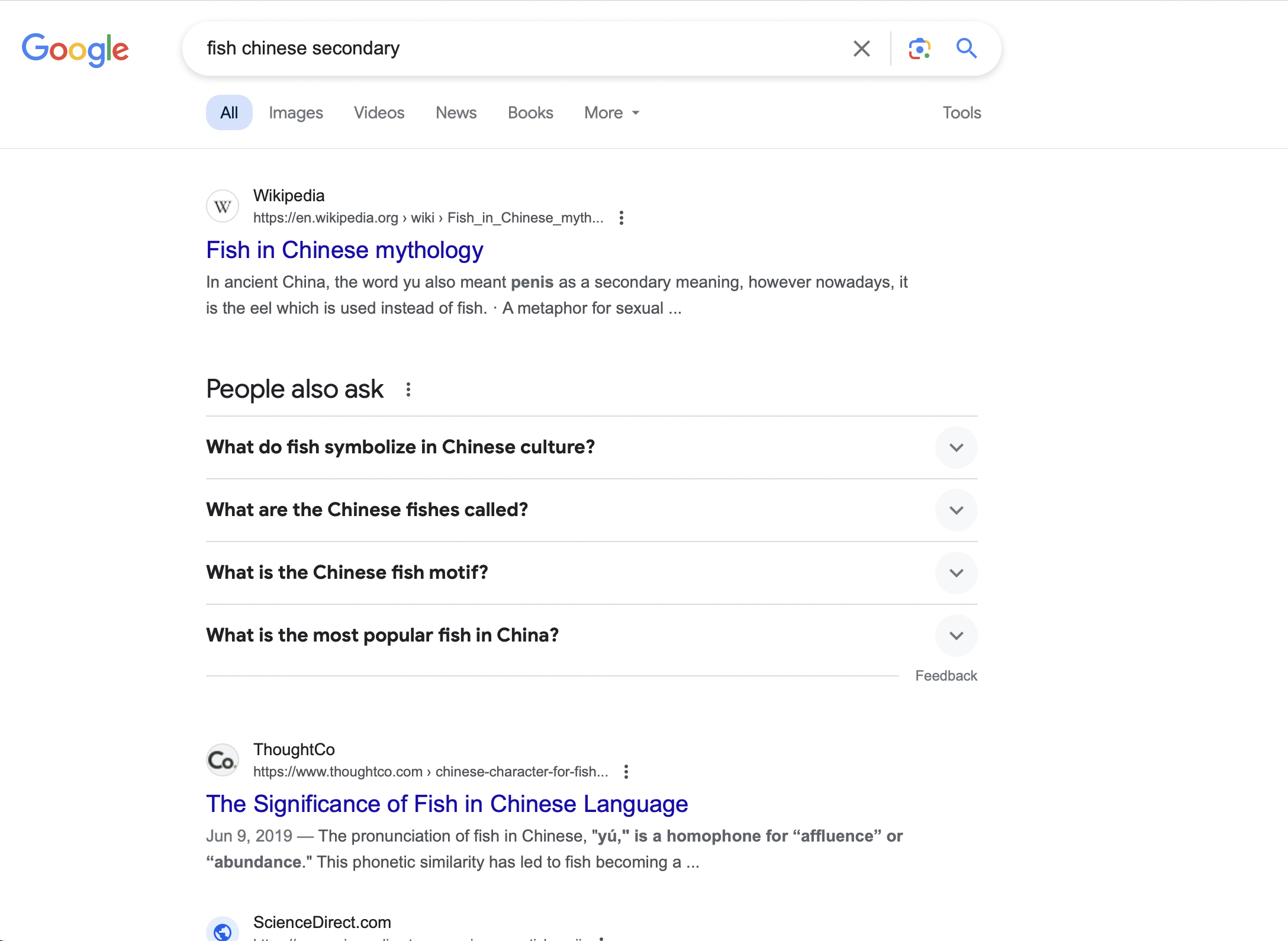Click the Tools button
Viewport: 1288px width, 941px height.
pos(961,112)
